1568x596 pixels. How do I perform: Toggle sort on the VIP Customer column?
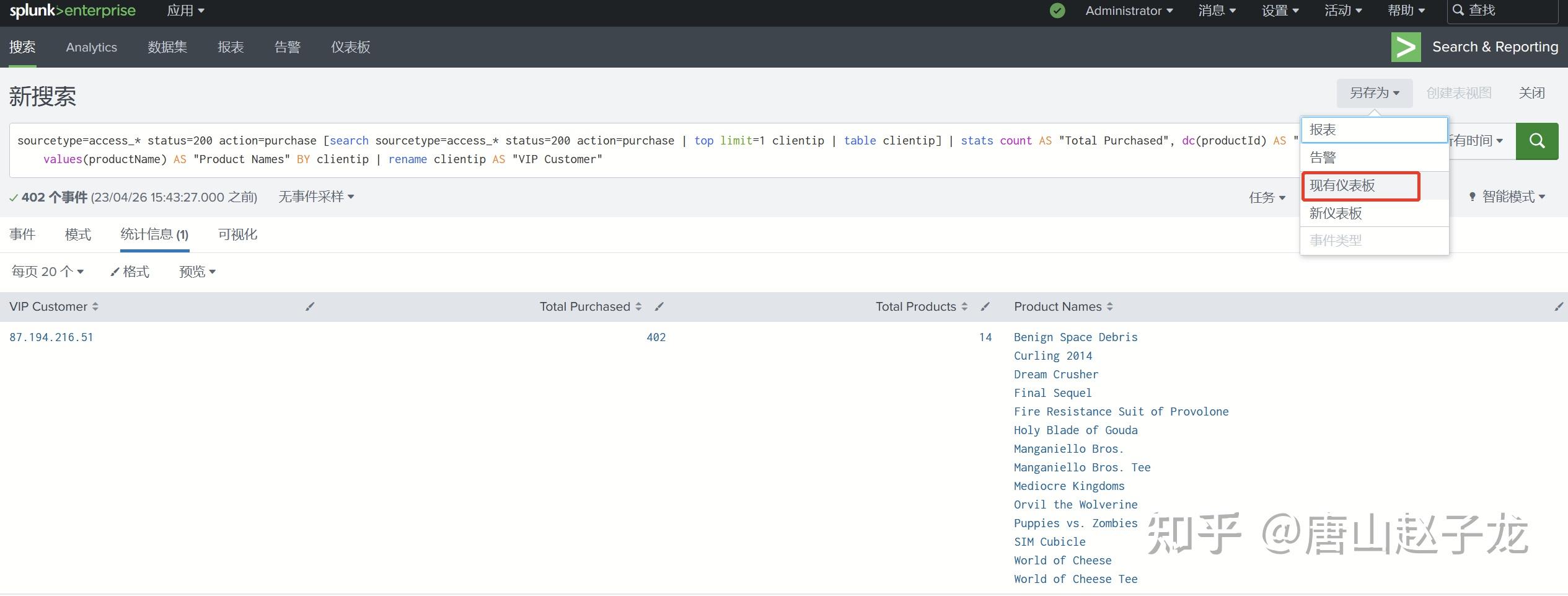(x=95, y=306)
